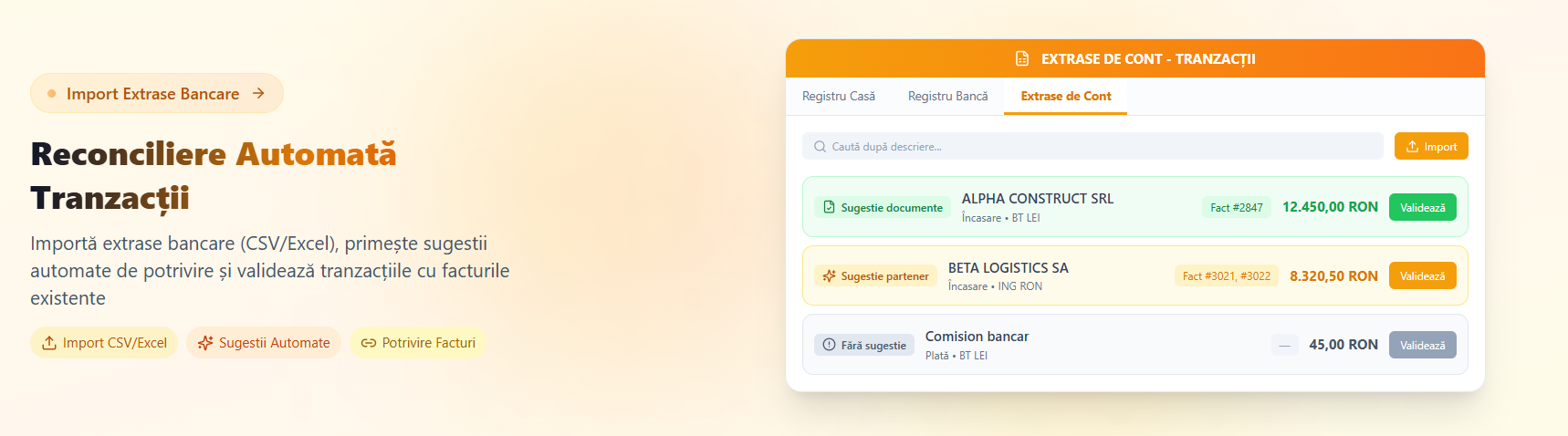Click the document check icon on Sugestie documente

[x=829, y=207]
